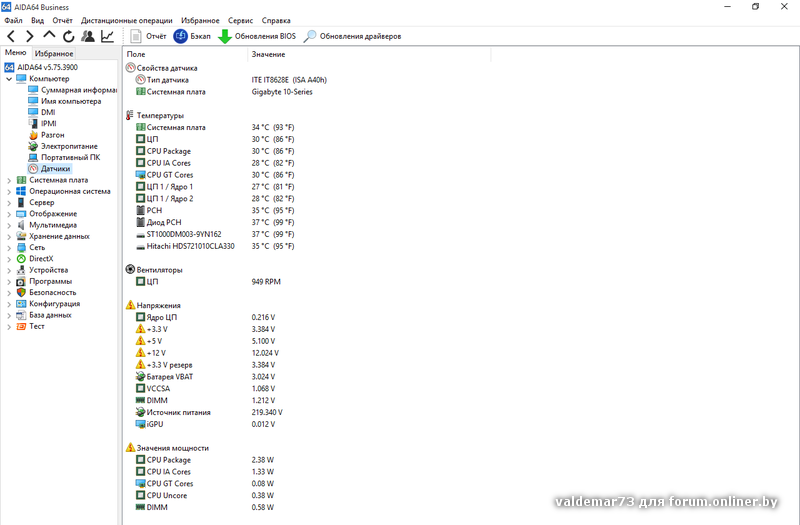The image size is (800, 525).
Task: Select the IPMI tree item
Action: (42, 123)
